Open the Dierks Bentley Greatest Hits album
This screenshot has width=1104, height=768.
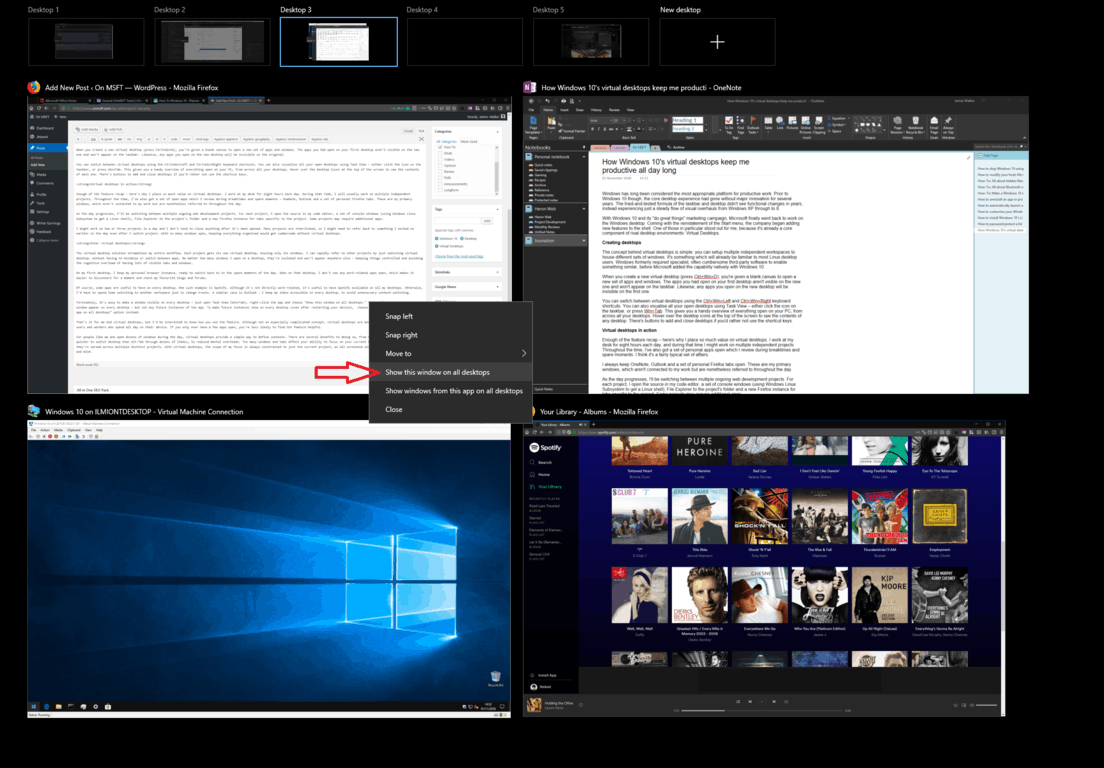pos(699,595)
